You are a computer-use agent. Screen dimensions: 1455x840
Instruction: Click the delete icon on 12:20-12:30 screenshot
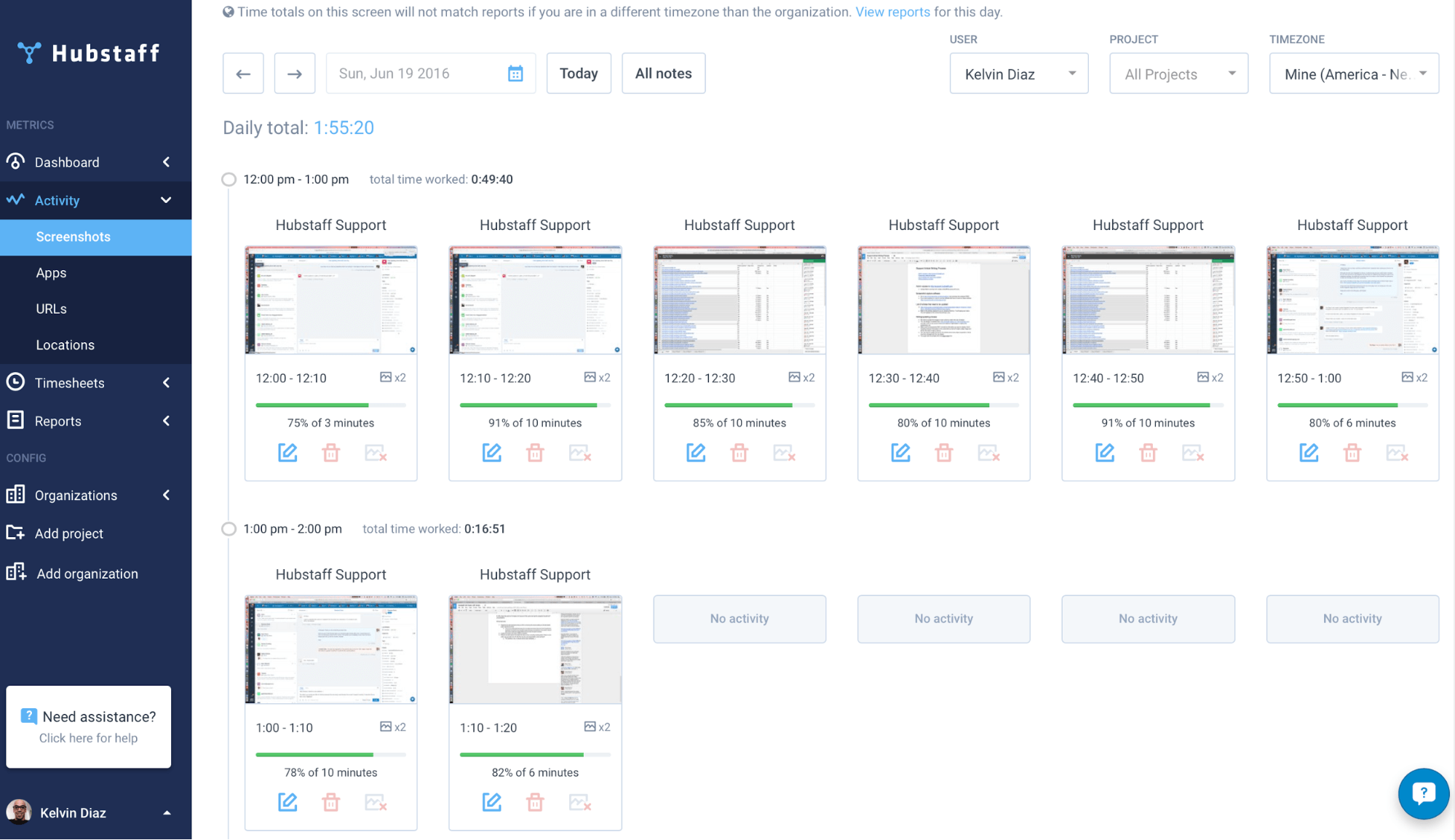[x=739, y=452]
